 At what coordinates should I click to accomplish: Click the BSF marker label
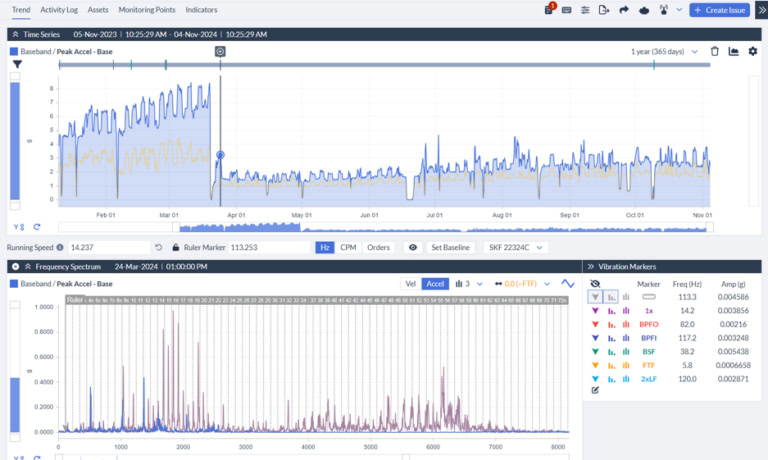coord(648,352)
